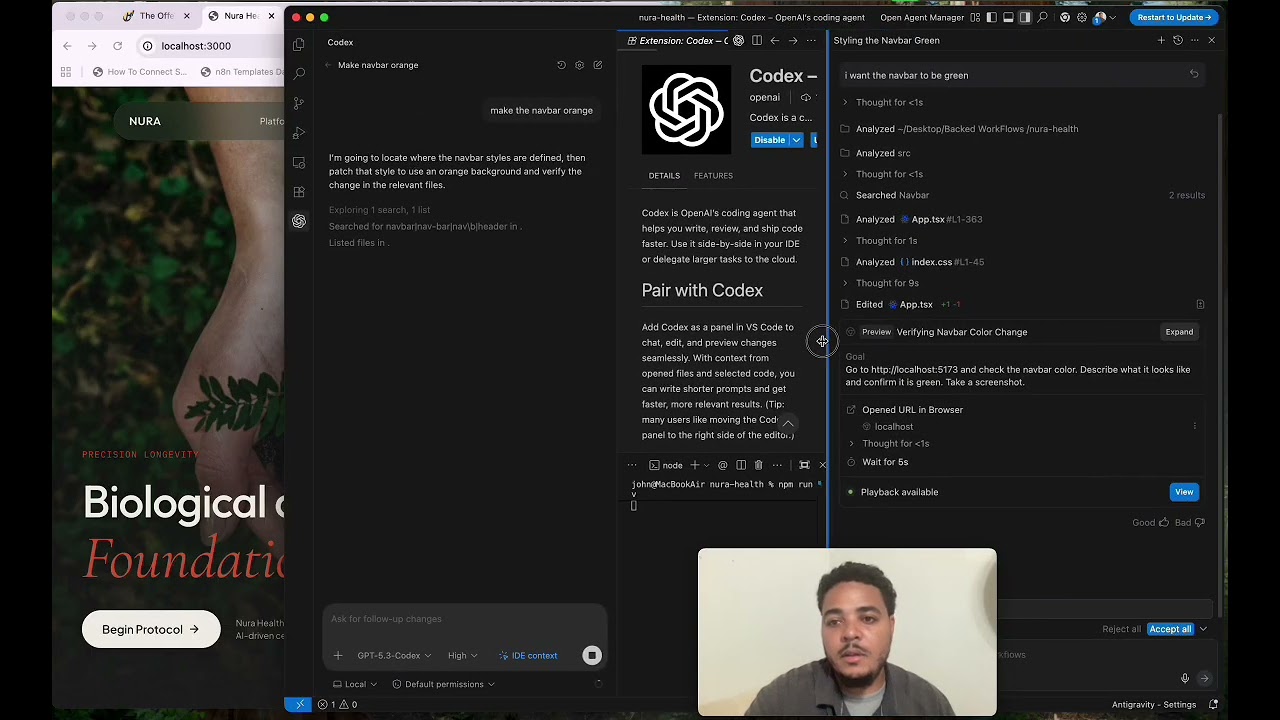Open the Accept all dropdown arrow

[1203, 629]
